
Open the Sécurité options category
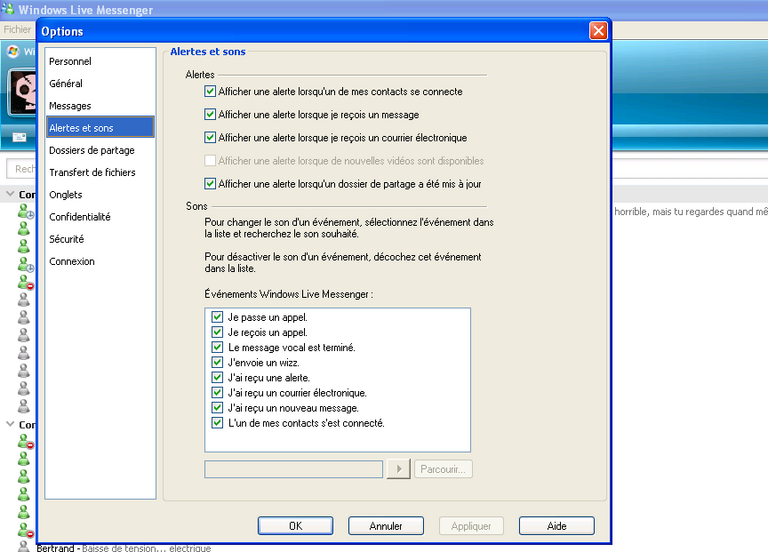point(100,239)
